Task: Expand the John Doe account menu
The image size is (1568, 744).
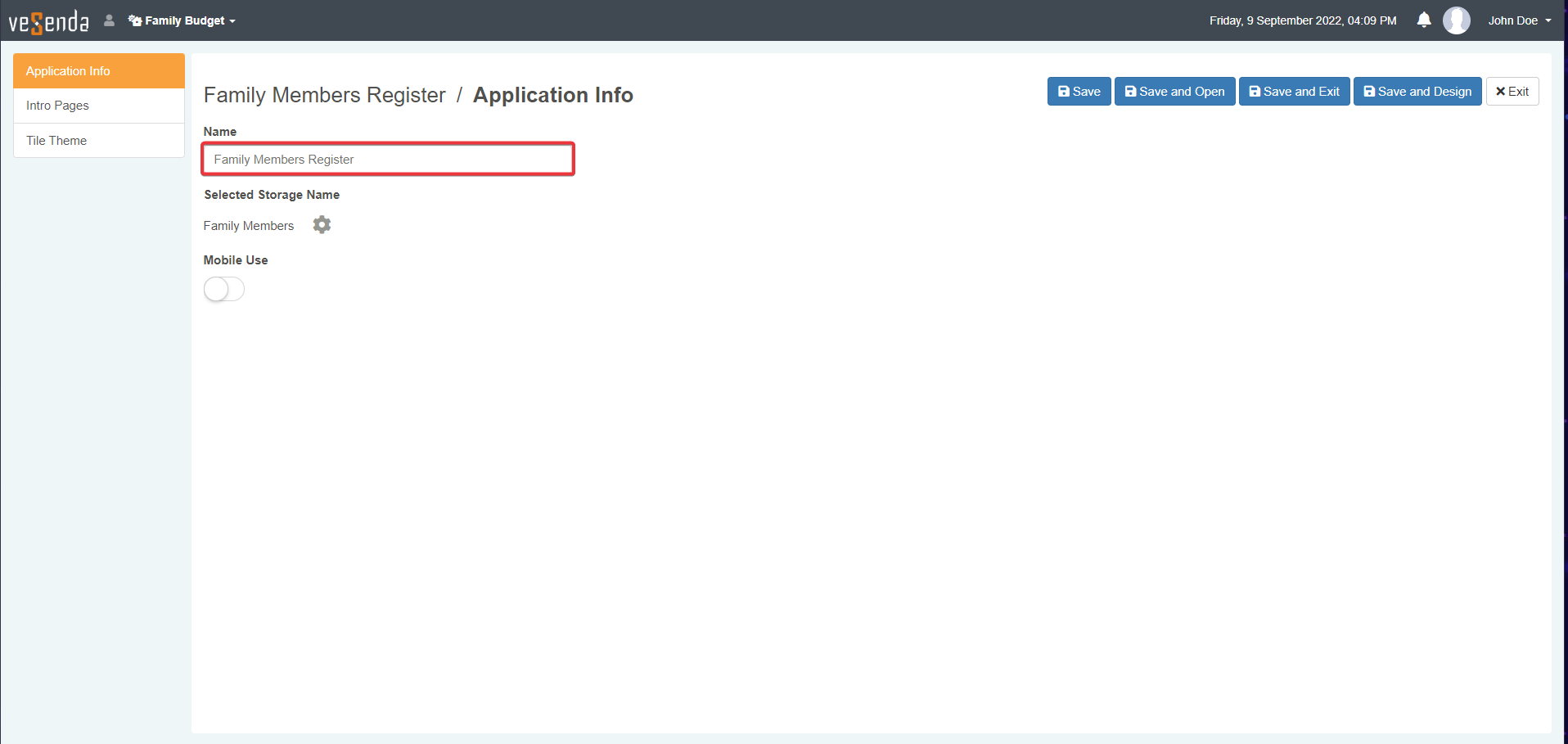Action: 1519,20
